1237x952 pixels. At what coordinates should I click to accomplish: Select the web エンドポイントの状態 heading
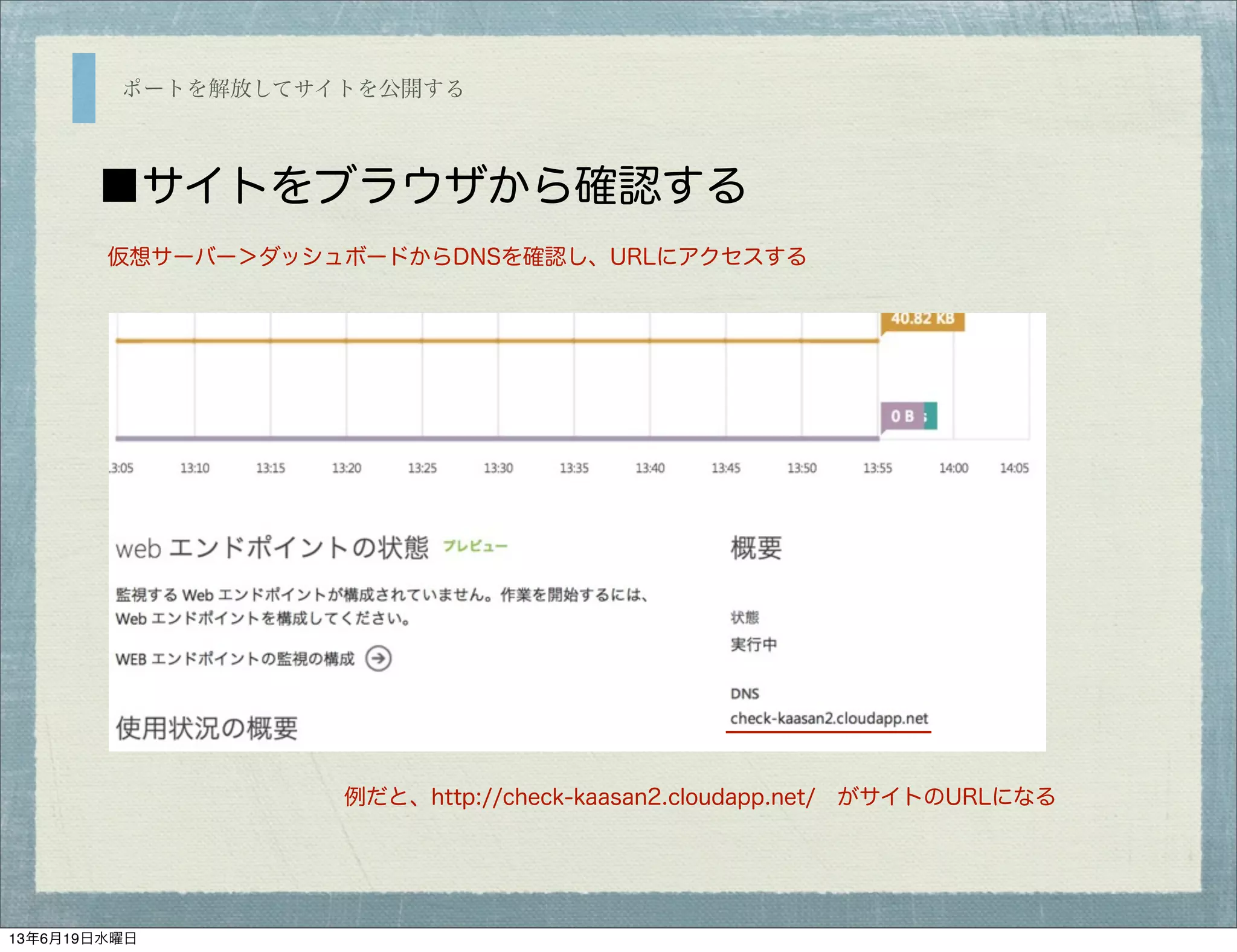tap(272, 548)
